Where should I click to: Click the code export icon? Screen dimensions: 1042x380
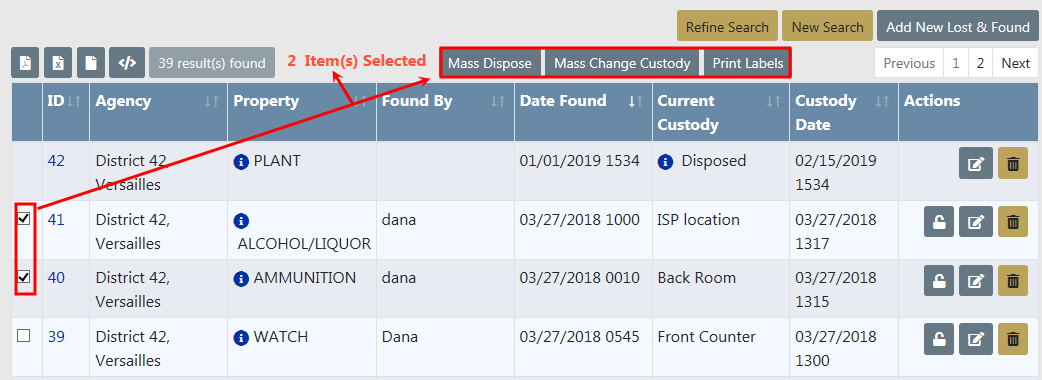tap(127, 63)
